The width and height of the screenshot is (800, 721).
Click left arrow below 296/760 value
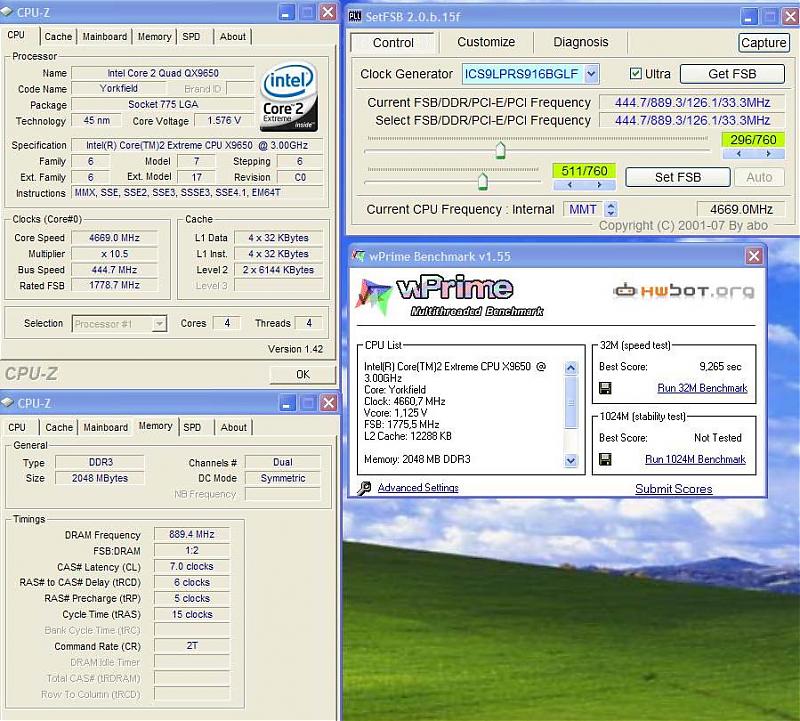point(738,154)
